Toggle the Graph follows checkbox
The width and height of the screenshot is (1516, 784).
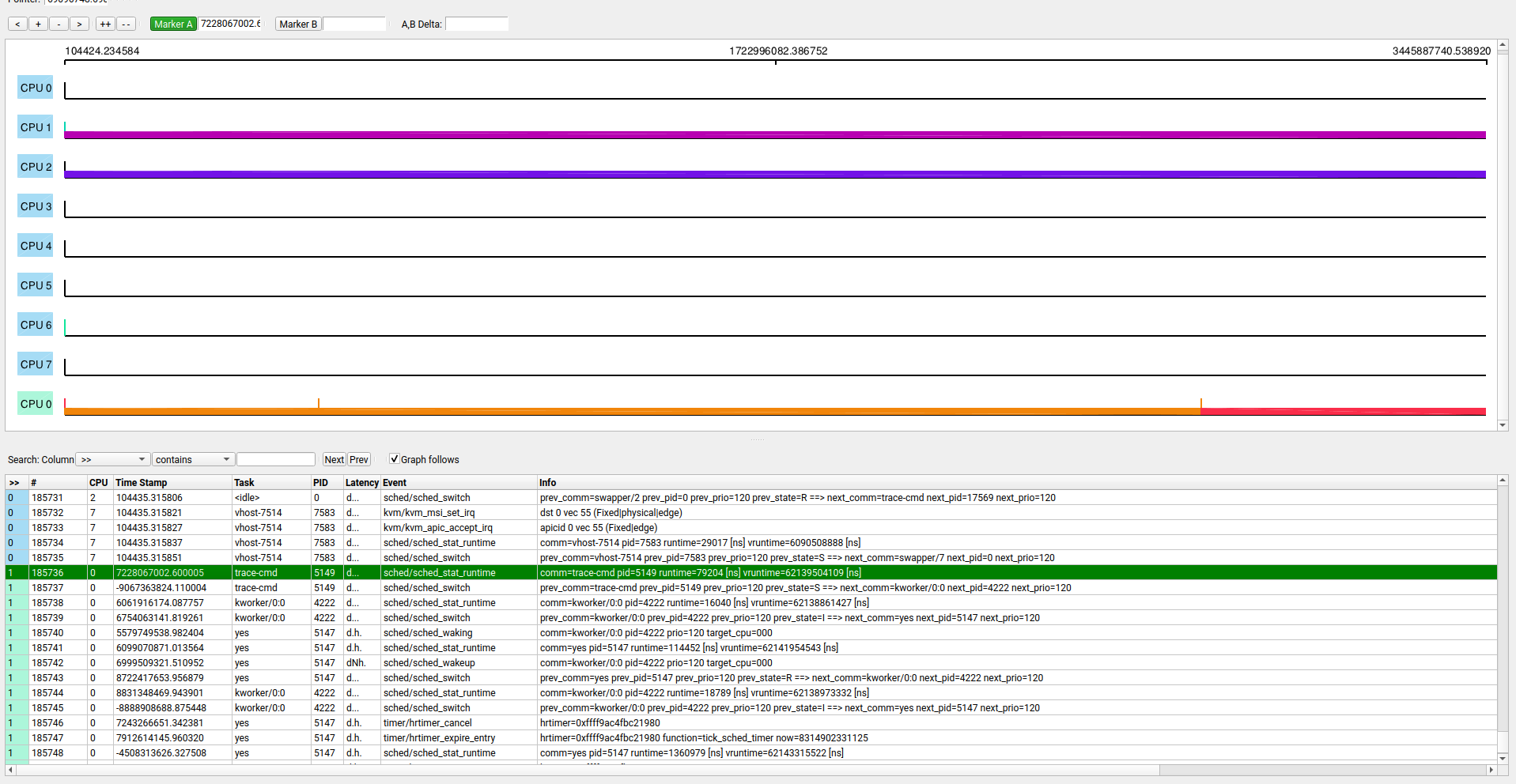point(395,459)
